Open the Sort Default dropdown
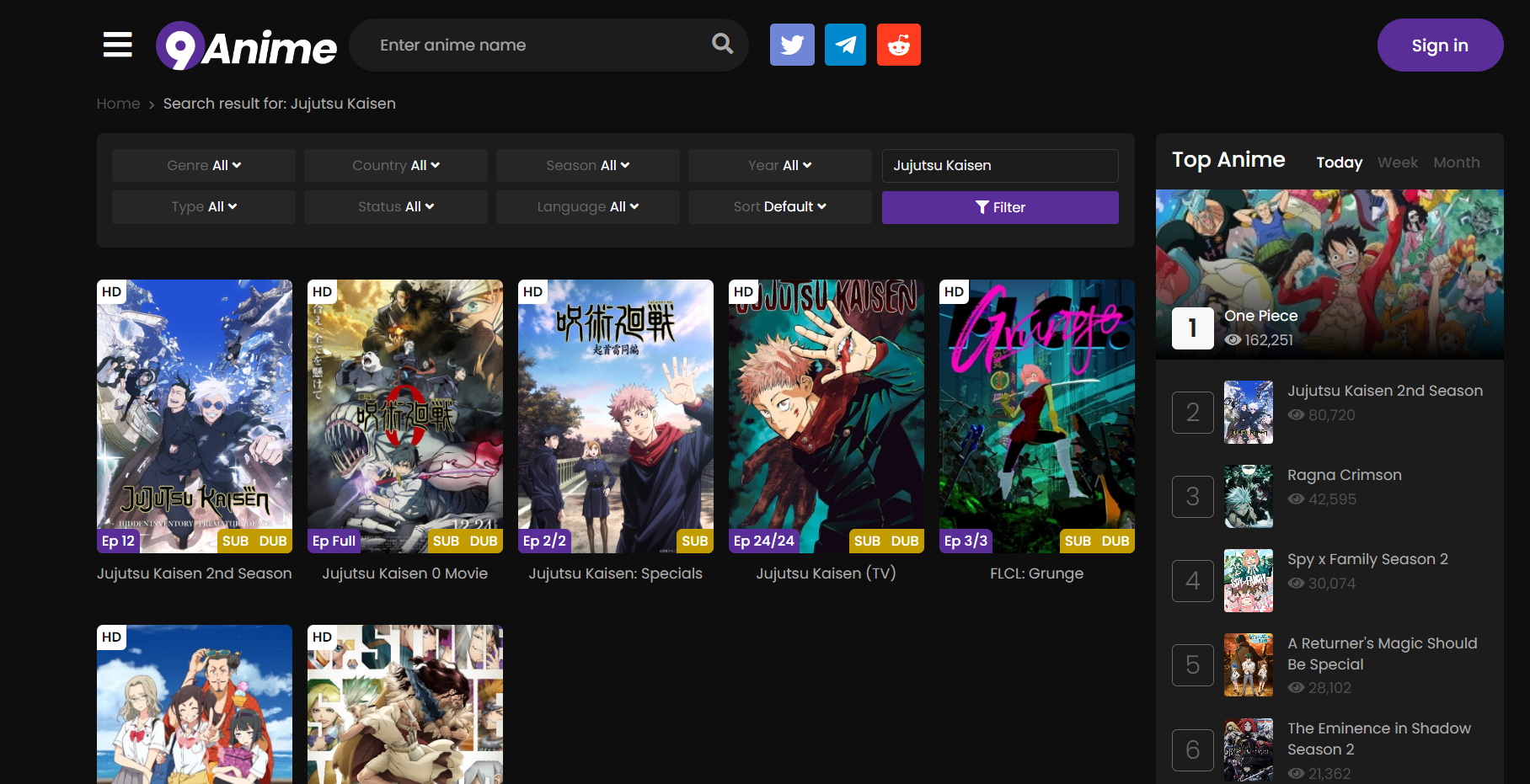The image size is (1530, 784). coord(779,207)
